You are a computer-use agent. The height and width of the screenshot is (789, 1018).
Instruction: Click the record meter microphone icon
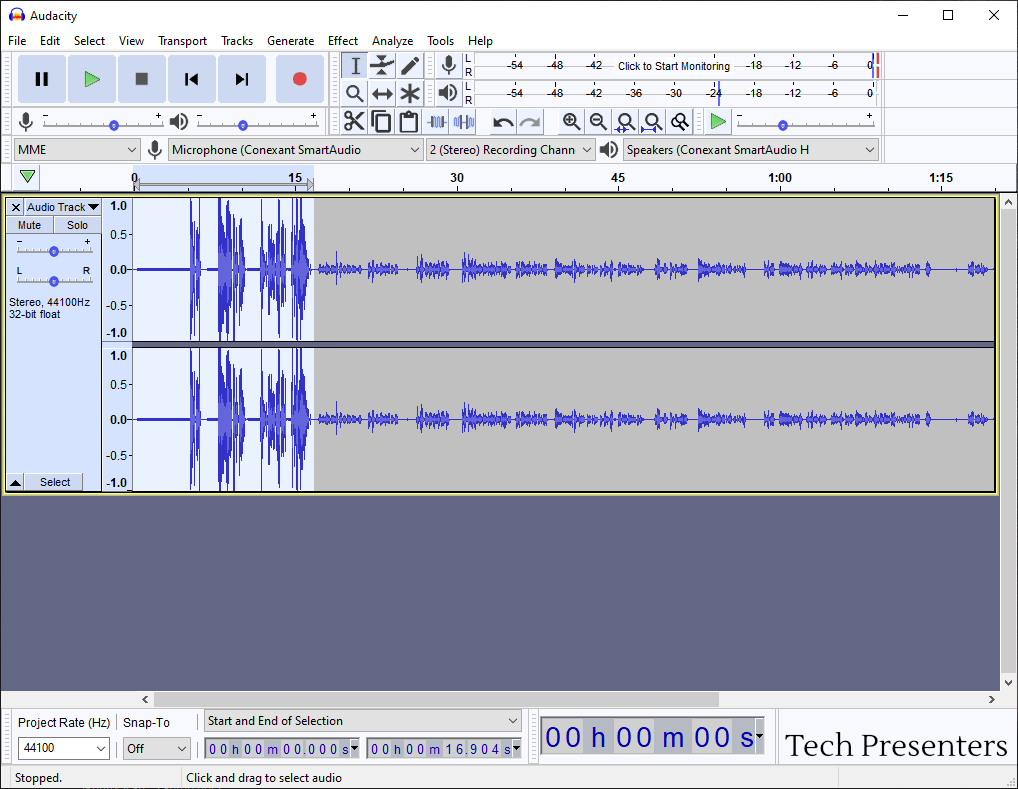point(448,66)
